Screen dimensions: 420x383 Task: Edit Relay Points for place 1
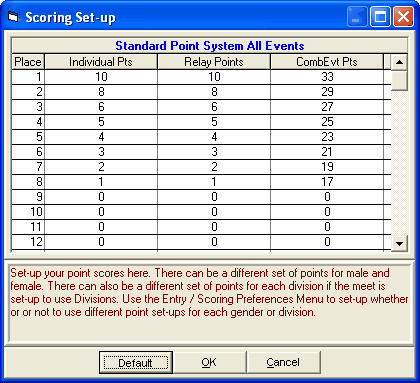[214, 77]
